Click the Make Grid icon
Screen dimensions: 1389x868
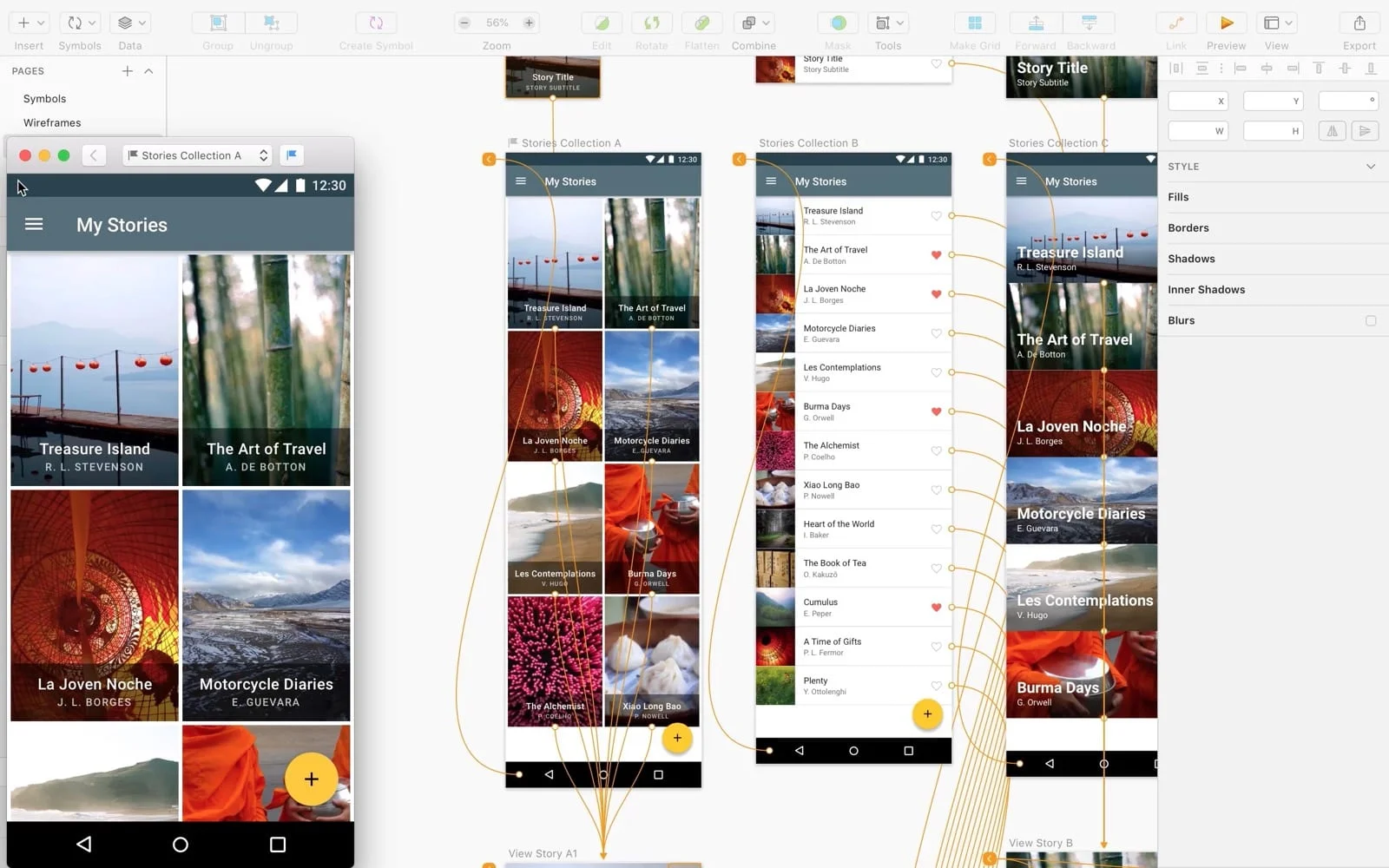(x=975, y=23)
